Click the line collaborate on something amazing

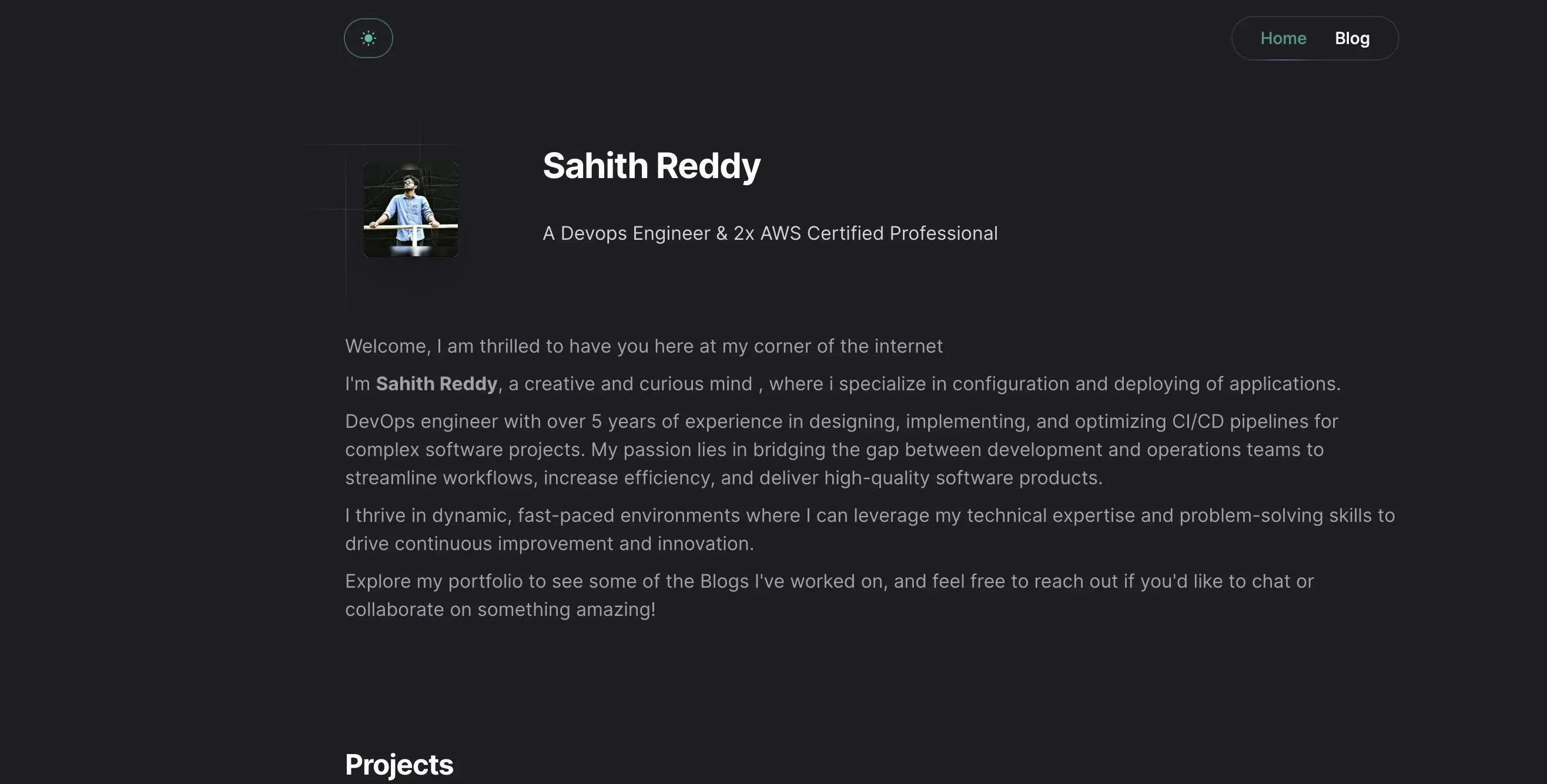click(500, 610)
